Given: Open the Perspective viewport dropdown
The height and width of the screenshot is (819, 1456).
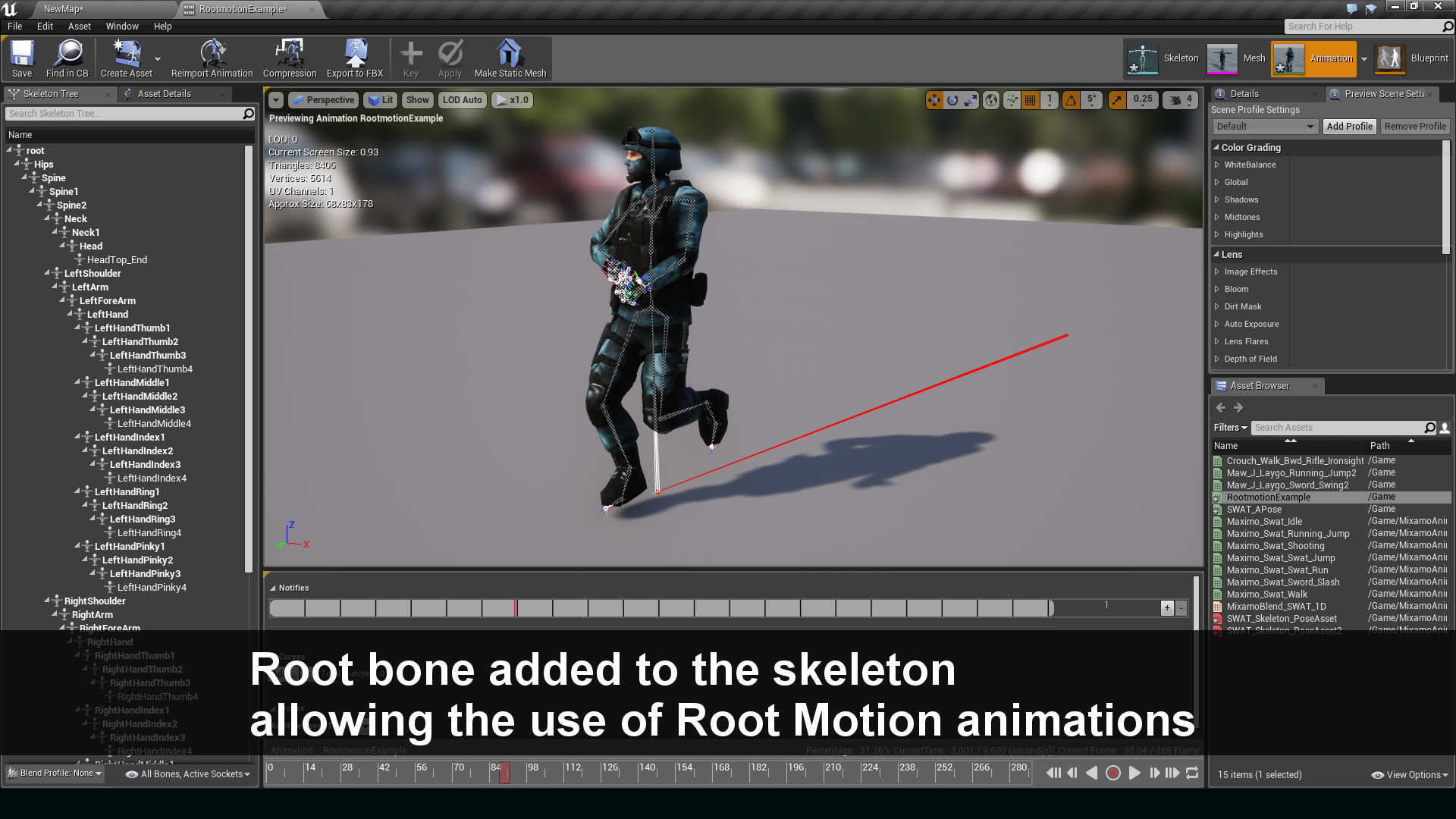Looking at the screenshot, I should [x=323, y=100].
